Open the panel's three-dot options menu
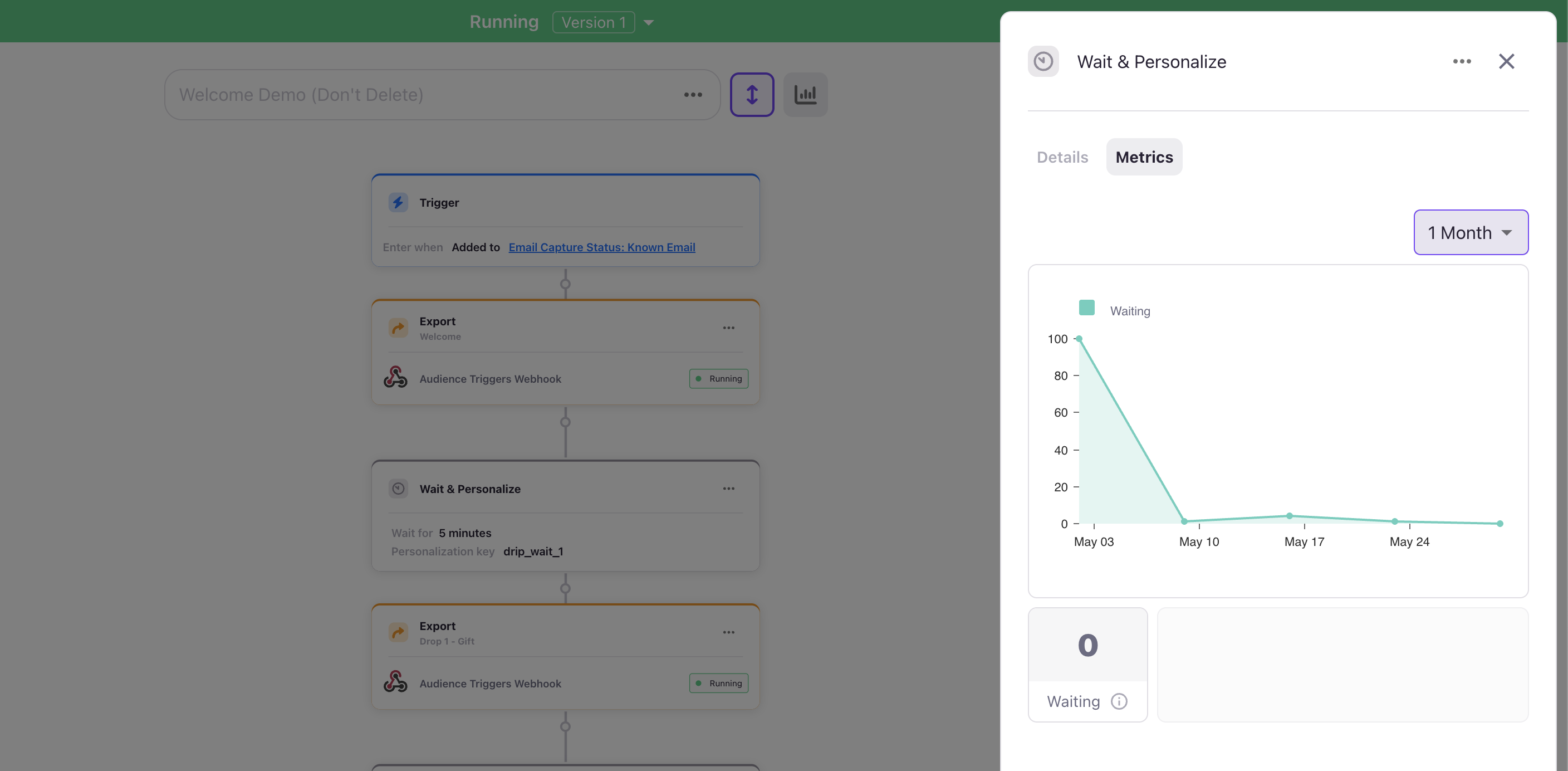The height and width of the screenshot is (771, 1568). tap(1462, 61)
